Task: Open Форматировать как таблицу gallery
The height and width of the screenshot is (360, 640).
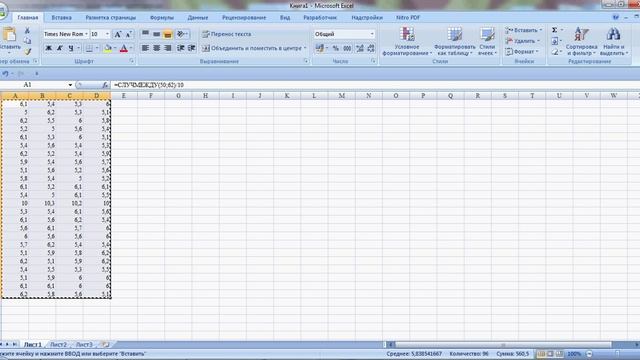Action: pos(455,41)
